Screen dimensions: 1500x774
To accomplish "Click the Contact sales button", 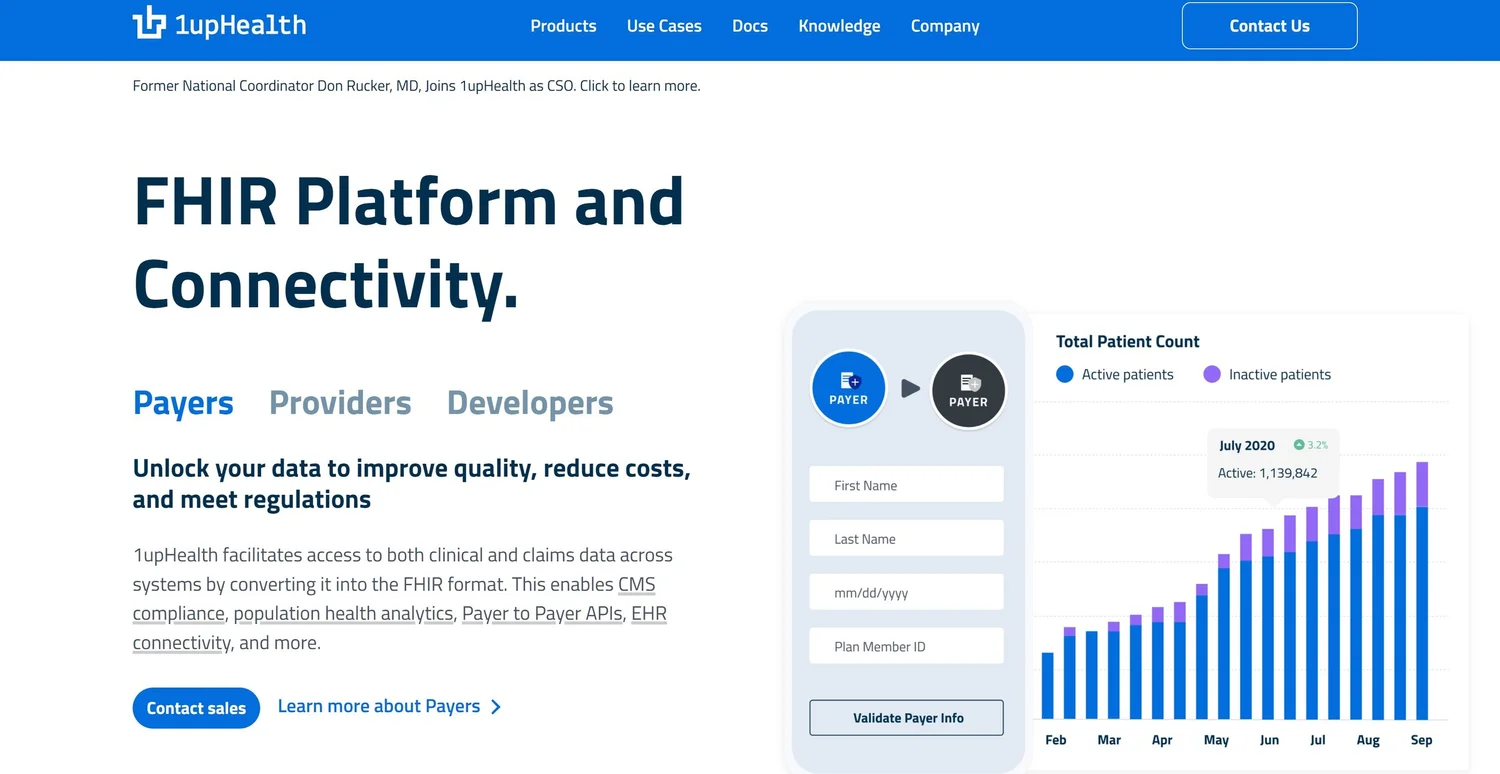I will click(x=196, y=708).
